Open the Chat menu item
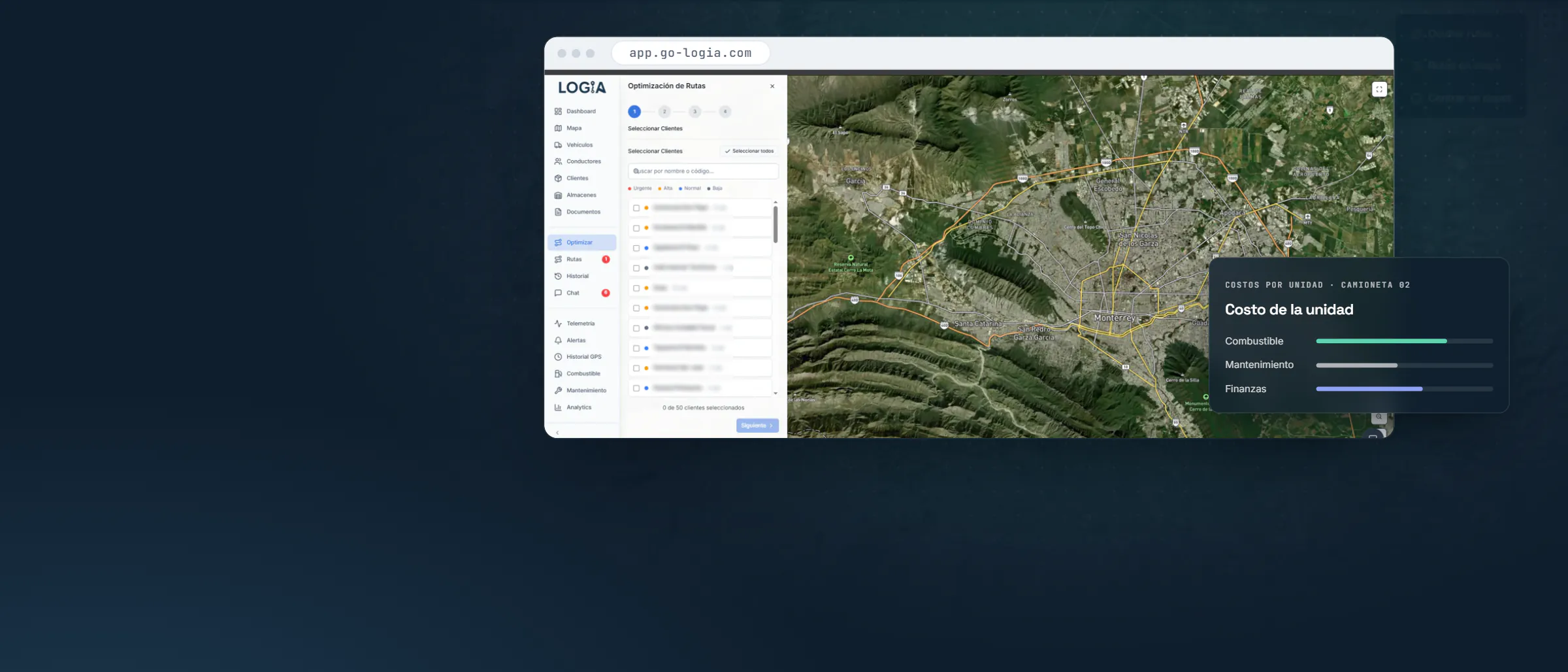The width and height of the screenshot is (1568, 672). [x=581, y=293]
